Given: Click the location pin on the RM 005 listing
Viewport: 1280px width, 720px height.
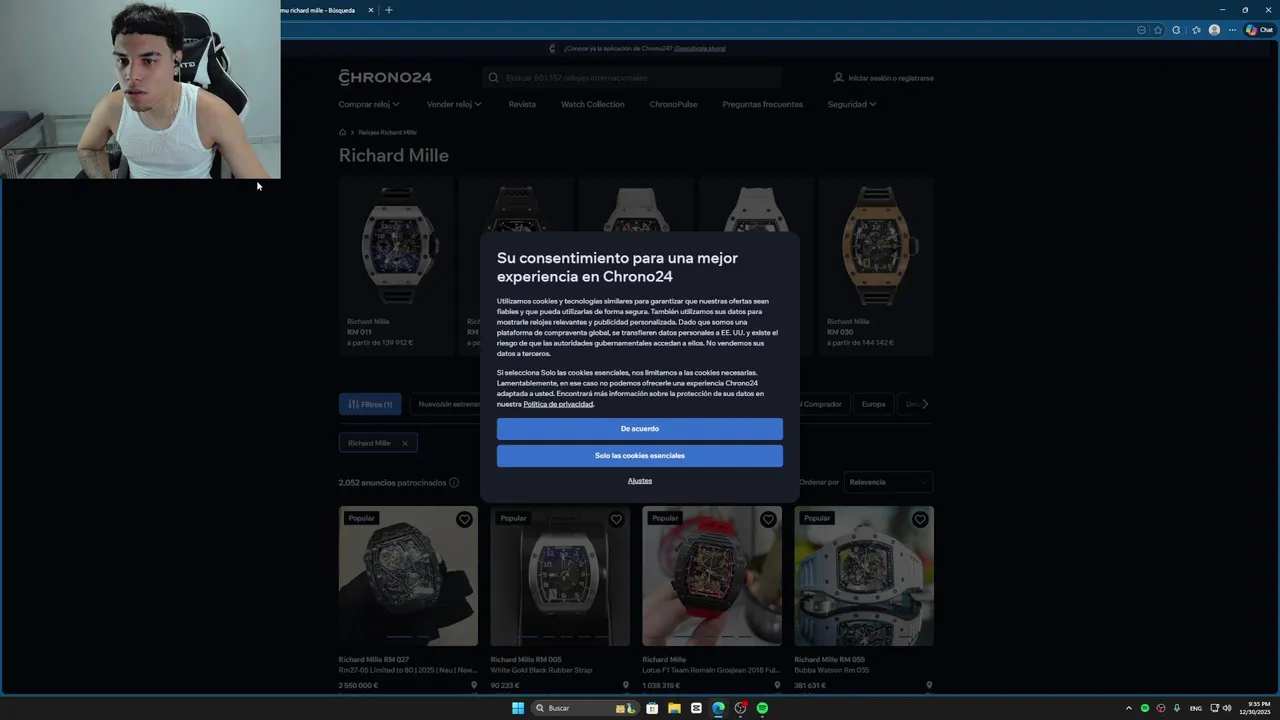Looking at the screenshot, I should pyautogui.click(x=626, y=686).
